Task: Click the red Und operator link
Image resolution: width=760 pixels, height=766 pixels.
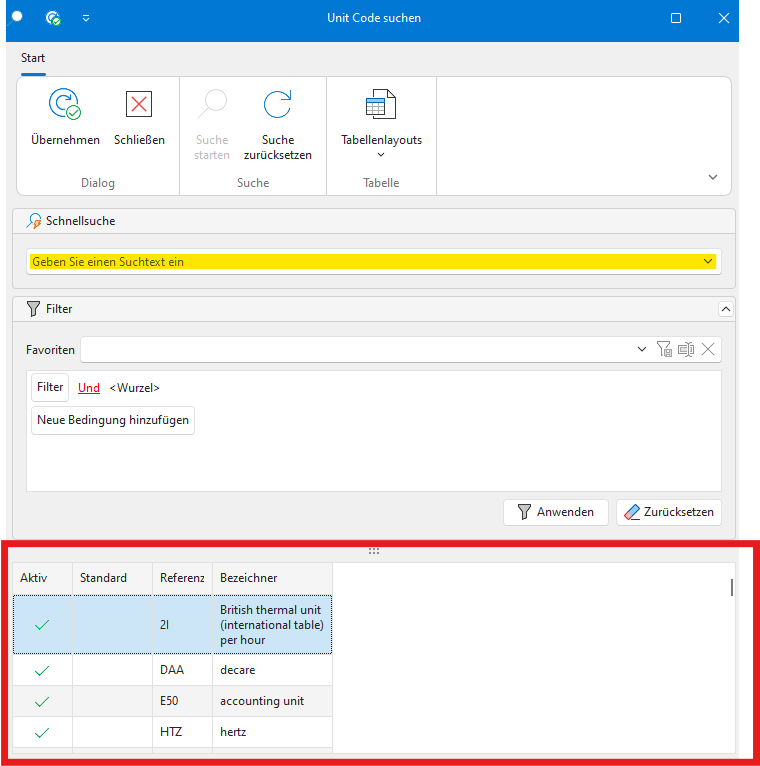Action: point(89,388)
